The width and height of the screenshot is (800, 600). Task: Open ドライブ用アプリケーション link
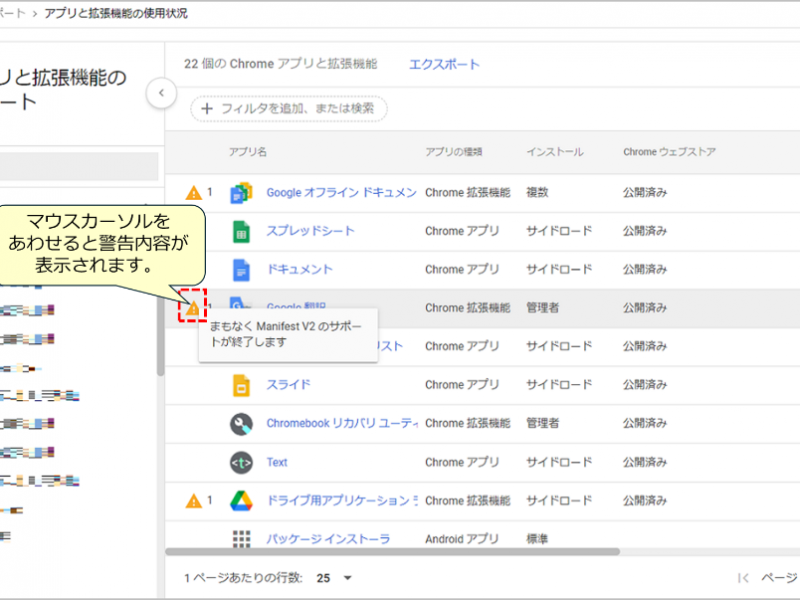[342, 501]
